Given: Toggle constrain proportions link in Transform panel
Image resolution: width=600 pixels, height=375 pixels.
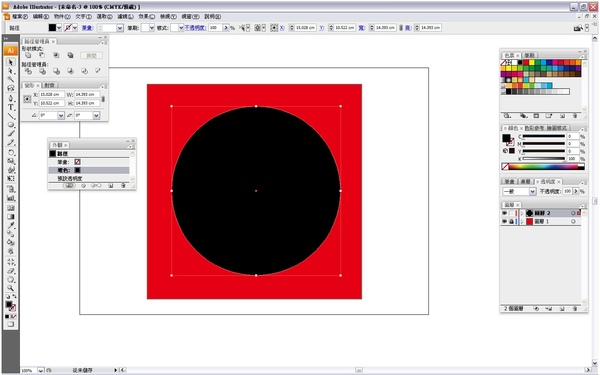Looking at the screenshot, I should tap(103, 99).
